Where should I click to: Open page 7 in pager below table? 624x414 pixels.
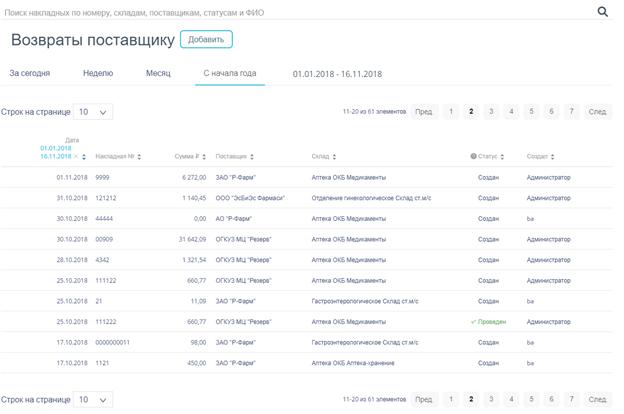571,399
